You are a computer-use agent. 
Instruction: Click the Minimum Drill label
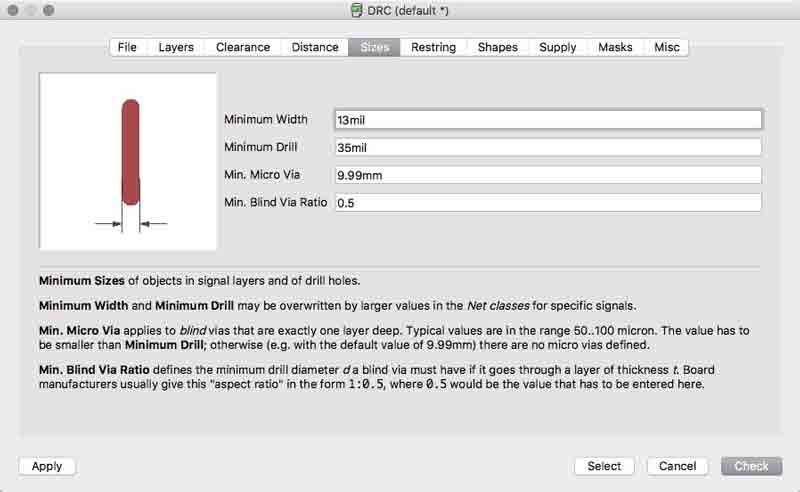(x=261, y=147)
